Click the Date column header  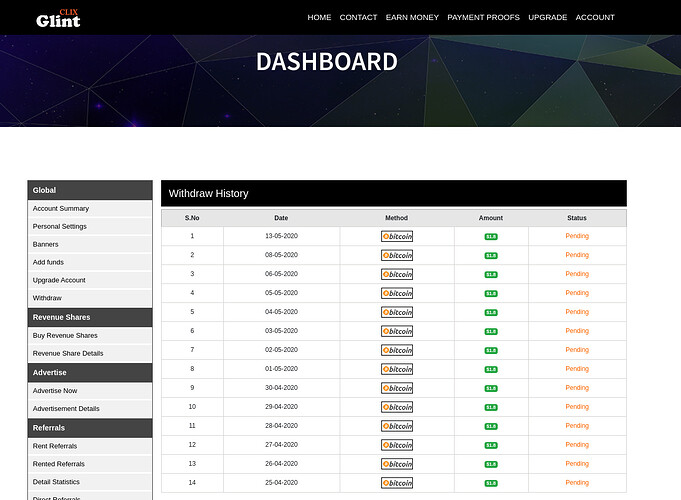(281, 218)
